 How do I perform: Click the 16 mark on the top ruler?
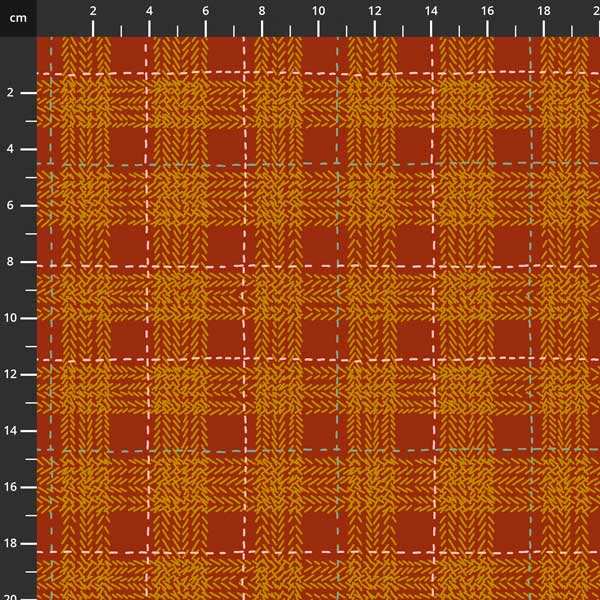pos(487,11)
